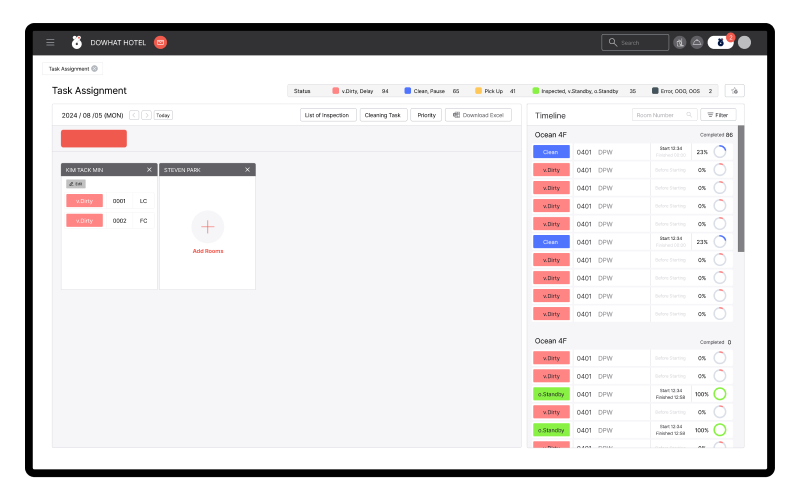Viewport: 800px width, 500px height.
Task: Remove KIM TACK MIN card
Action: tap(149, 170)
